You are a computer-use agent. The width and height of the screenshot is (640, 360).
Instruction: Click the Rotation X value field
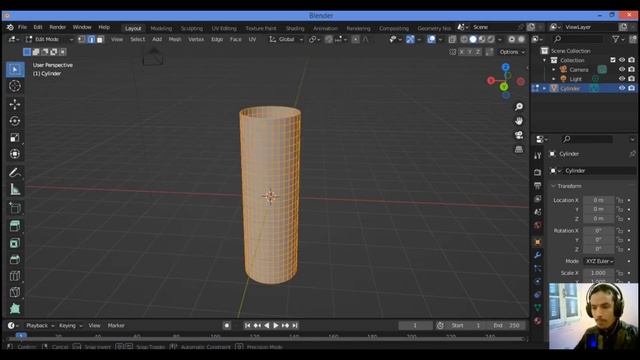pos(598,231)
